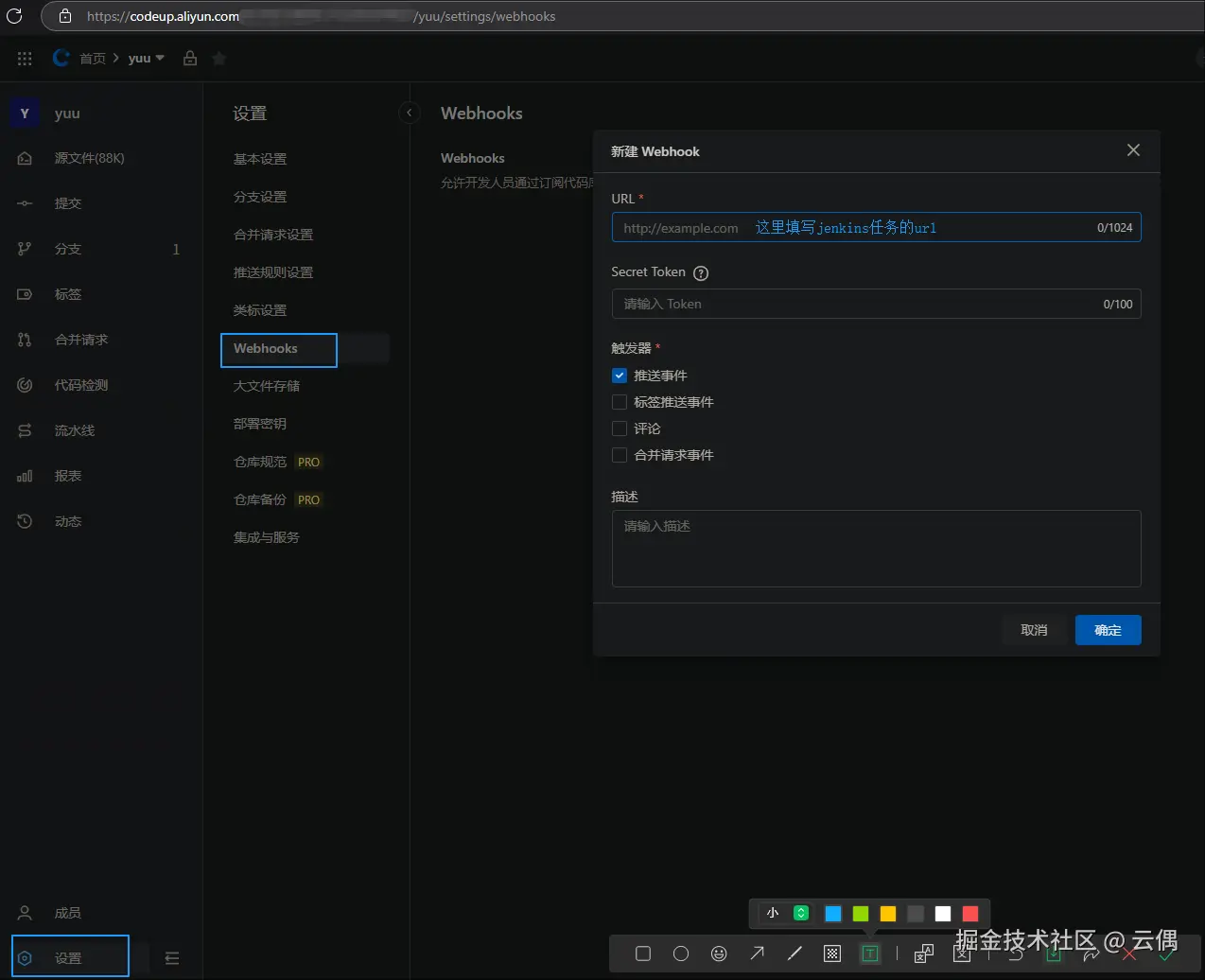The height and width of the screenshot is (980, 1205).
Task: Collapse the settings panel with chevron
Action: [x=410, y=113]
